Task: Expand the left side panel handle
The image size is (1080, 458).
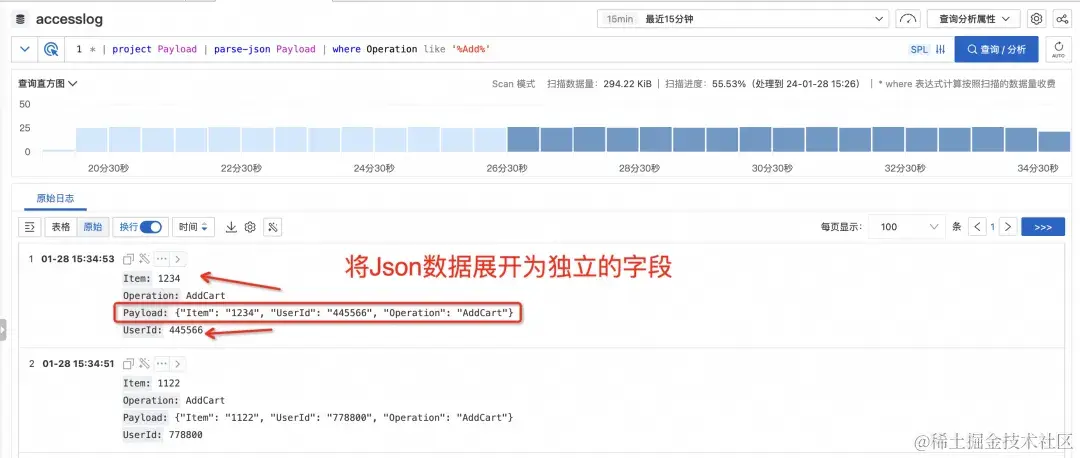Action: 3,329
